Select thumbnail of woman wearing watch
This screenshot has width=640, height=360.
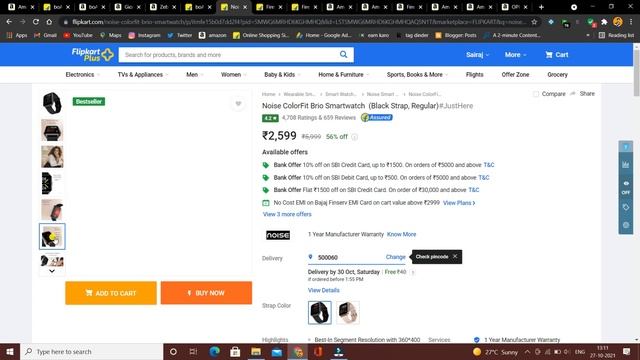[x=52, y=156]
